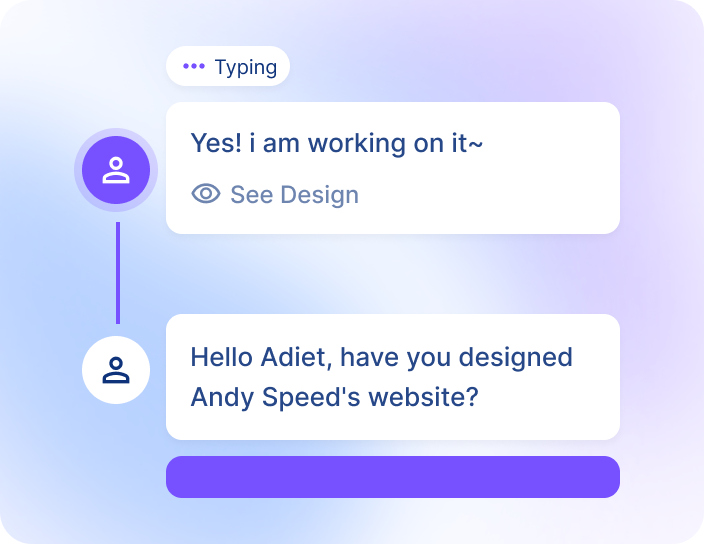Click the word "working" in the reply bubble
The image size is (704, 544).
(356, 143)
